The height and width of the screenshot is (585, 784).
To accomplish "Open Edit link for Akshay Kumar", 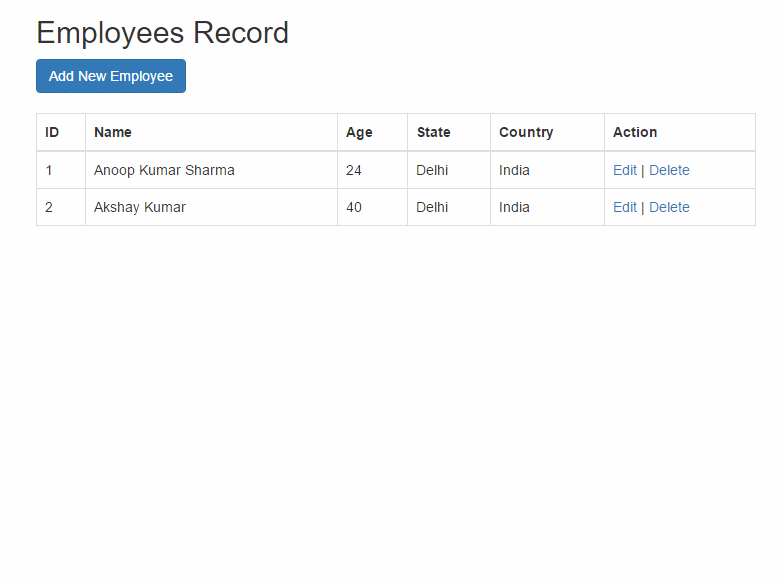I will point(625,207).
